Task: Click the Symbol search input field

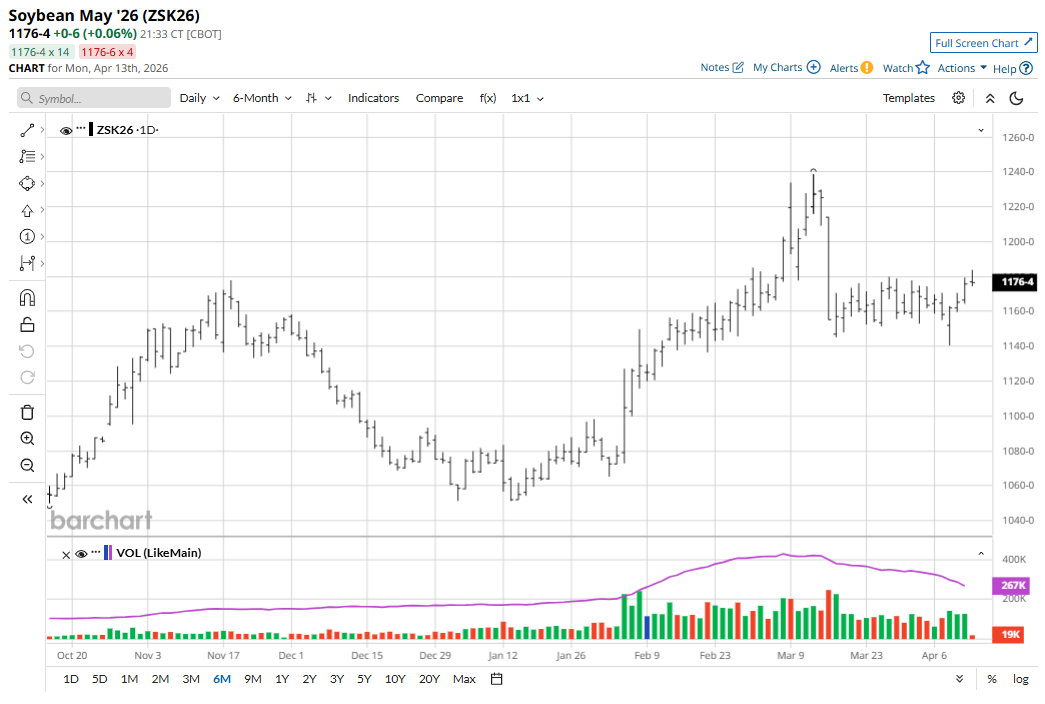Action: pyautogui.click(x=94, y=98)
